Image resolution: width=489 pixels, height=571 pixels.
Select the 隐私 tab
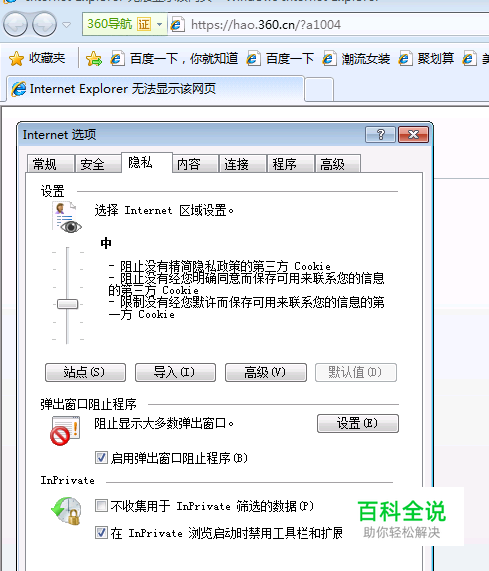pyautogui.click(x=147, y=162)
